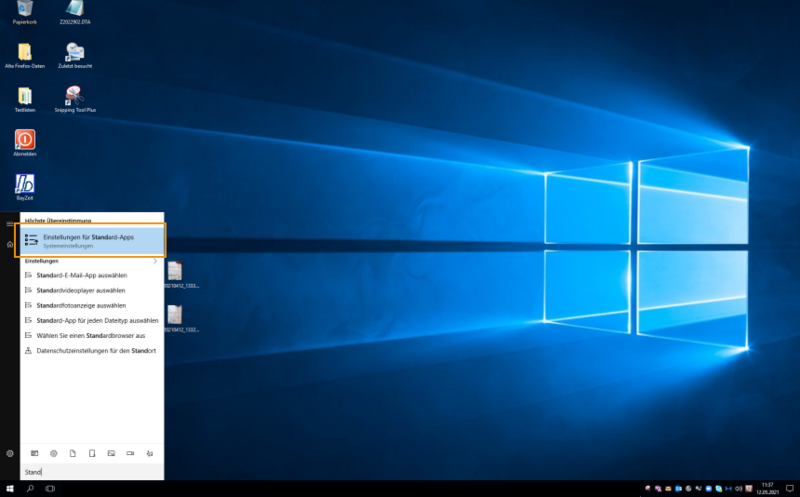Expand the hamburger menu in search panel
Image resolution: width=800 pixels, height=497 pixels.
click(9, 224)
